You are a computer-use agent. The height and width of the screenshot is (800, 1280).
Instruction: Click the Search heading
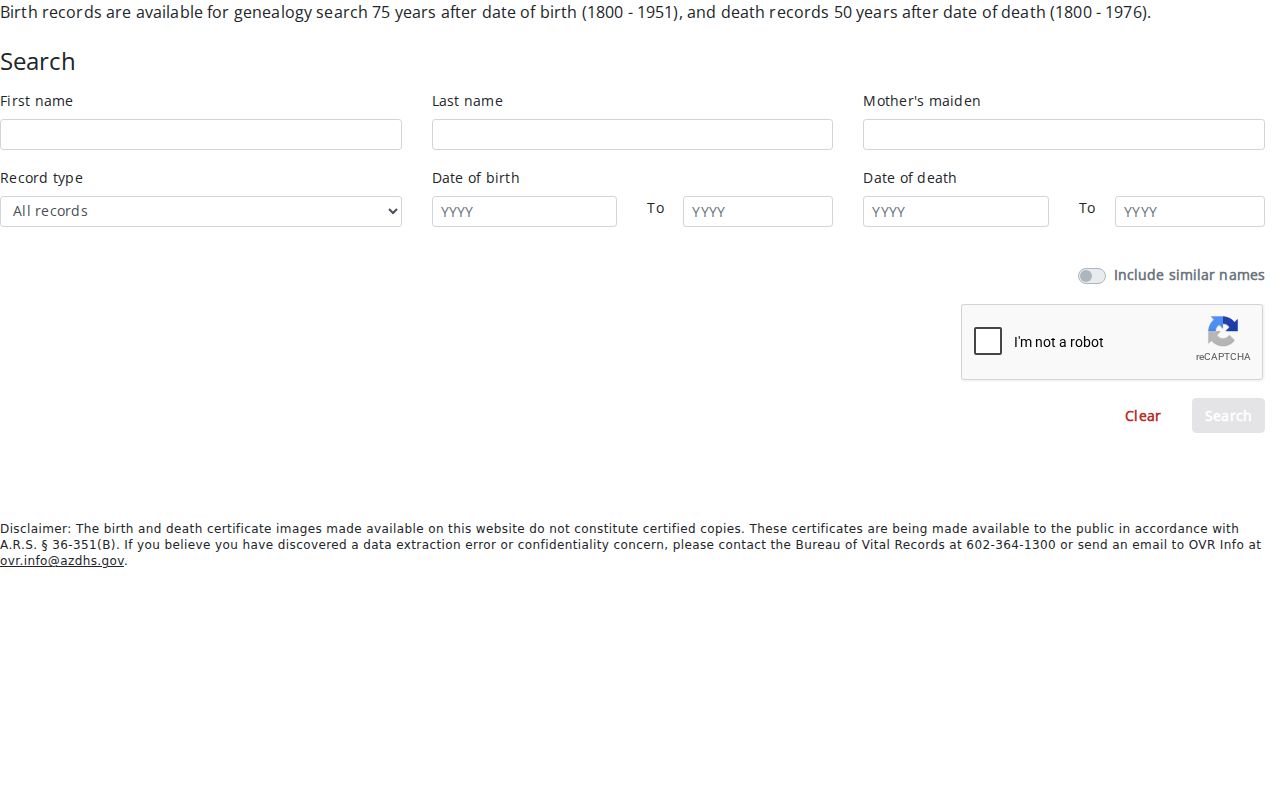38,61
